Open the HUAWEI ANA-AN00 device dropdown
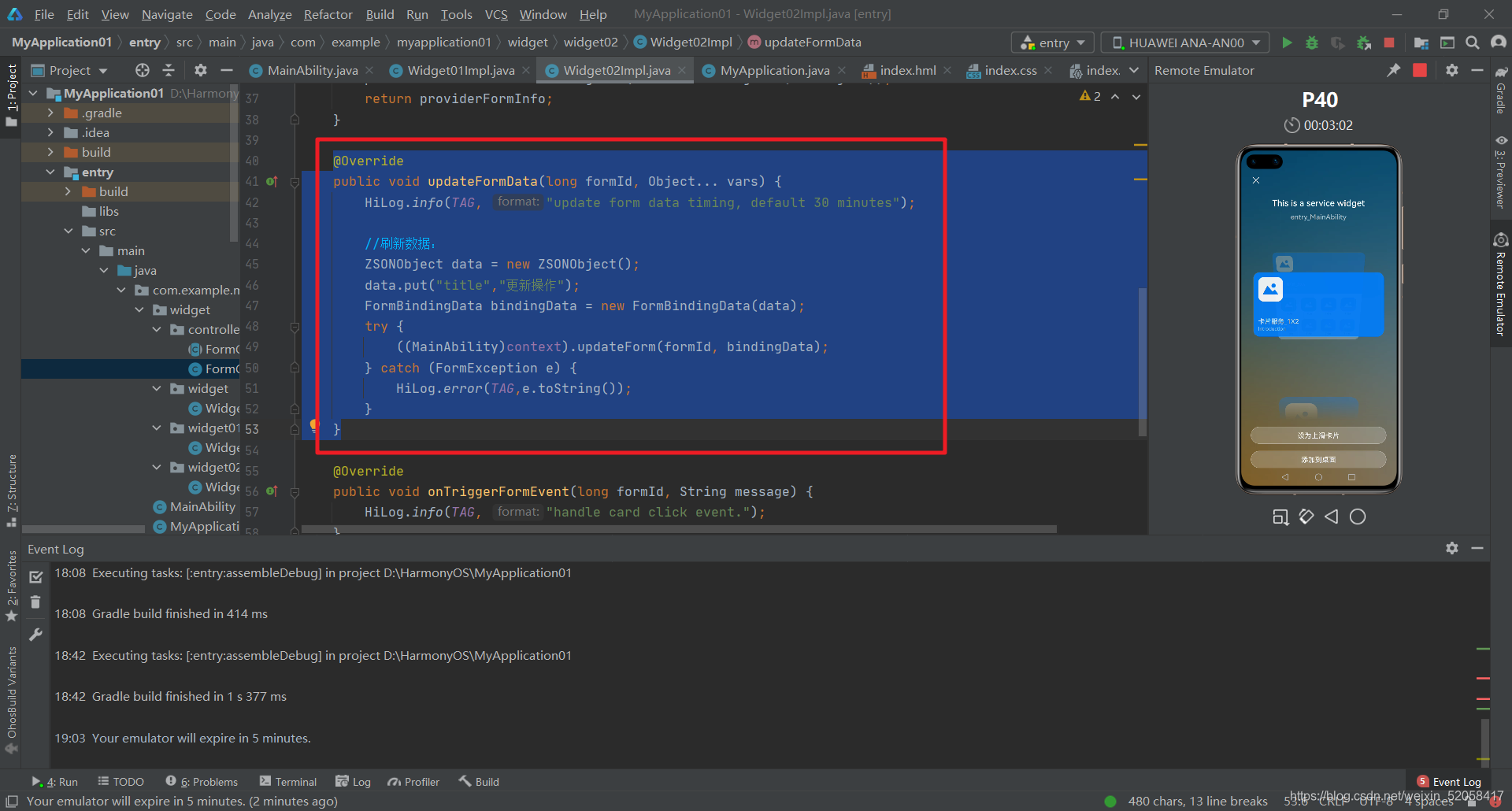The image size is (1512, 811). click(x=1186, y=43)
